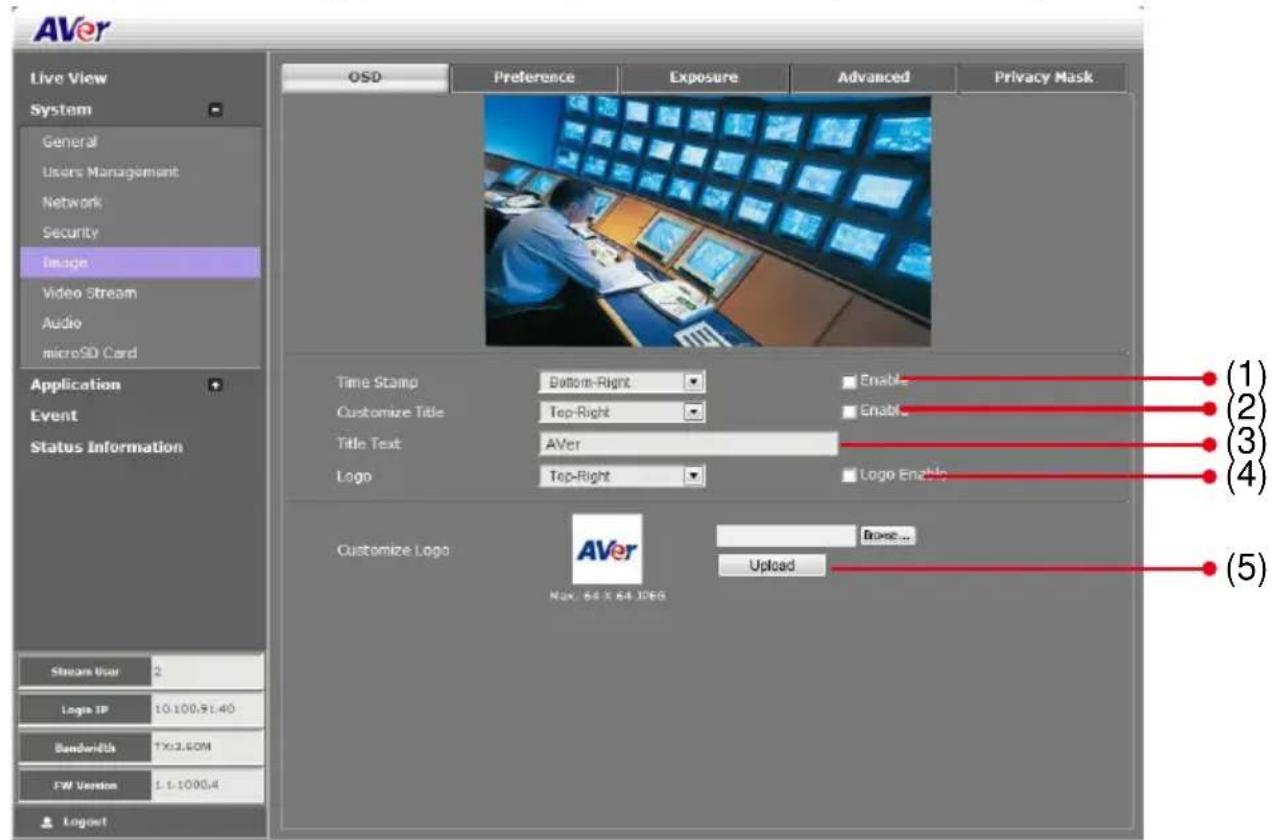This screenshot has width=1276, height=840.
Task: Switch to the Exposure tab
Action: pyautogui.click(x=704, y=78)
